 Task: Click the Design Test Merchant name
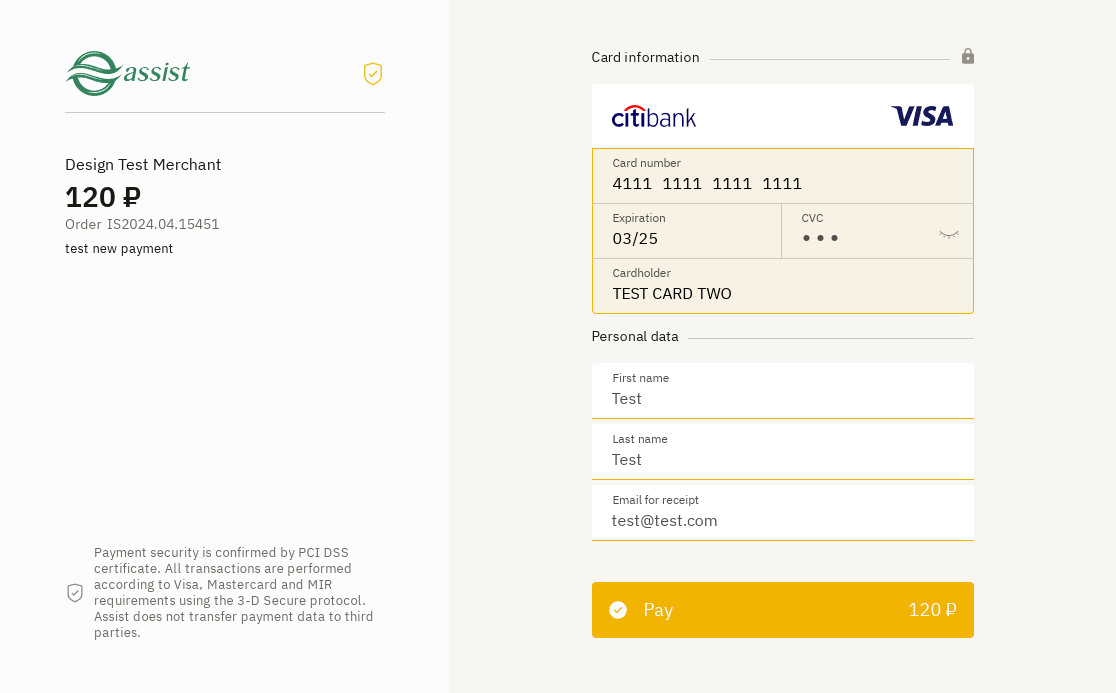click(x=143, y=165)
